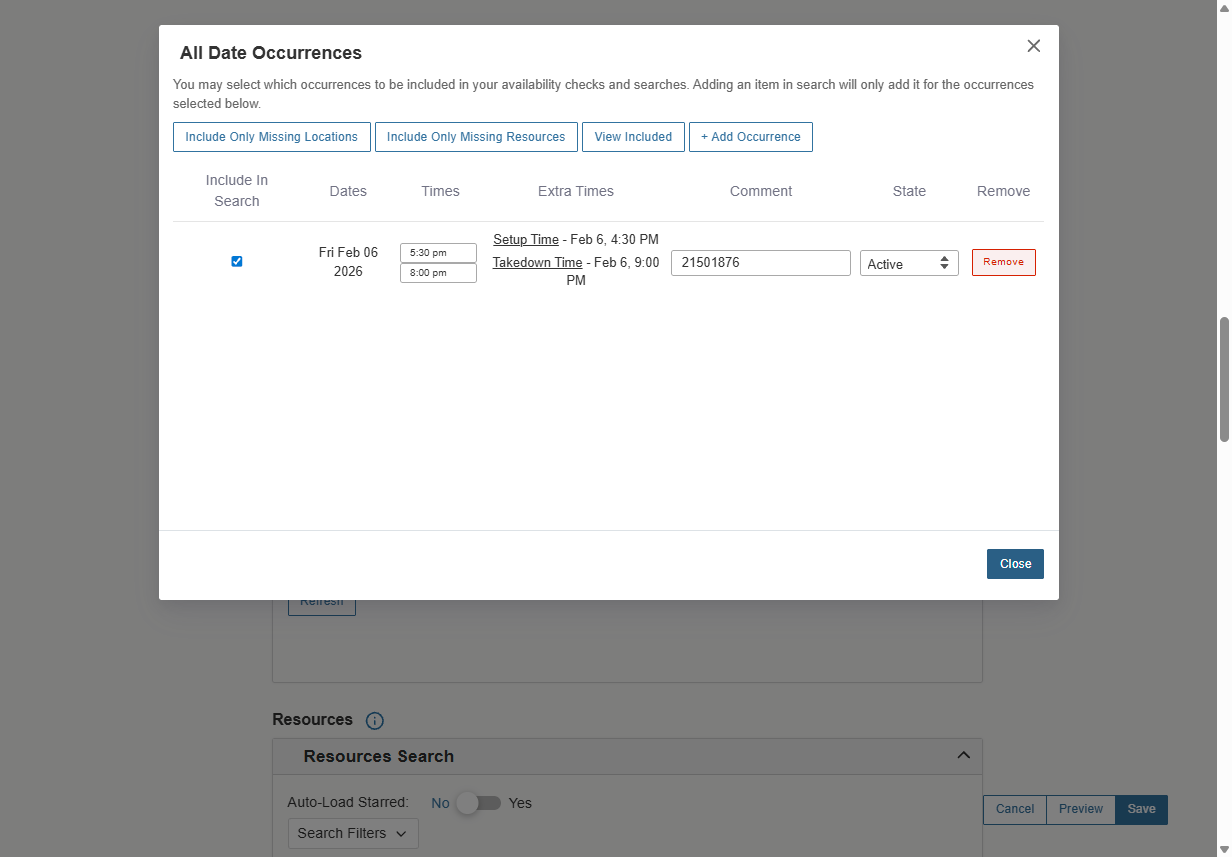Click the Dates column header
Screen dimensions: 1232x857
tap(348, 191)
